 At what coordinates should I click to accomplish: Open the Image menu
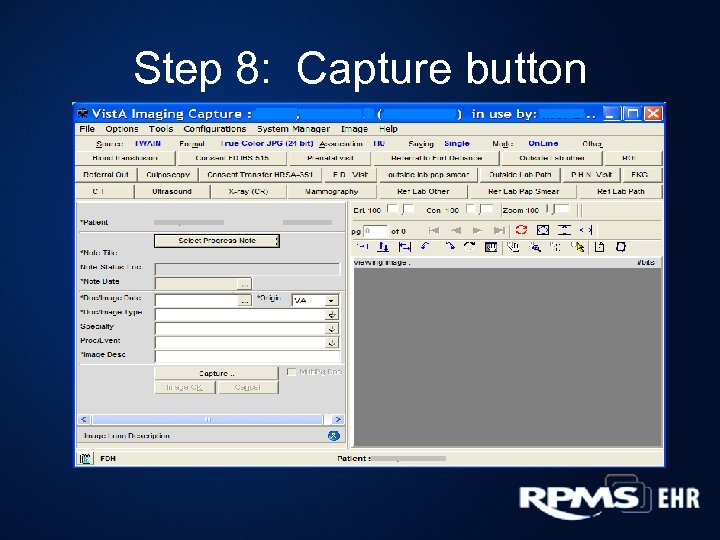pyautogui.click(x=354, y=129)
